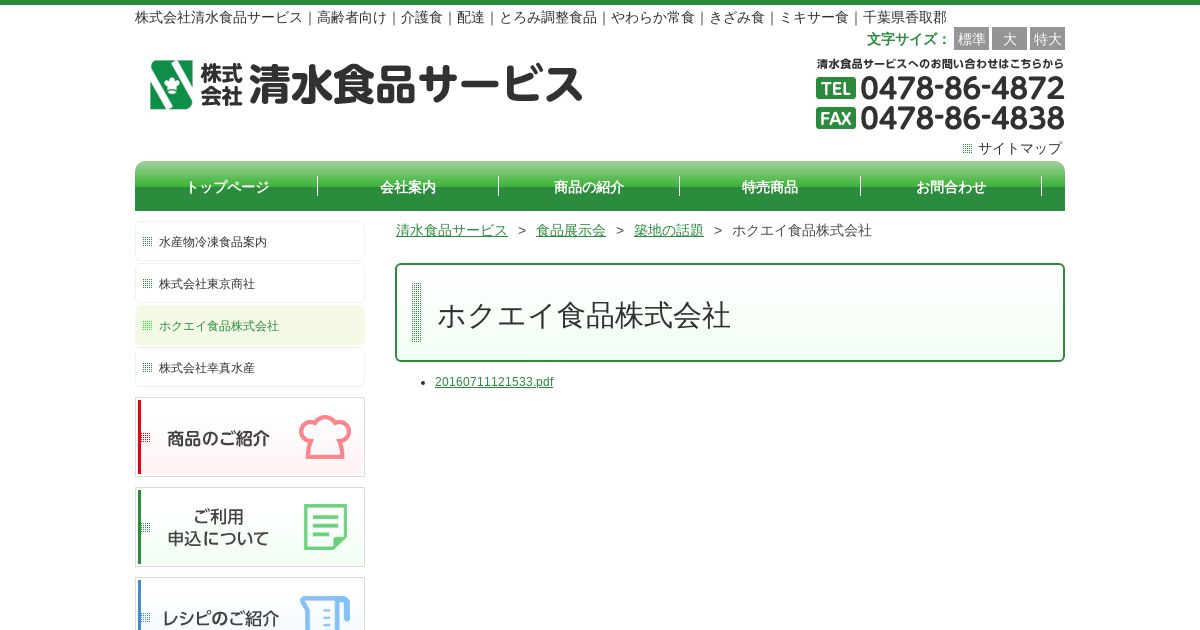Screen dimensions: 1200x630
Task: Open ご利用申込について banner
Action: [x=250, y=527]
